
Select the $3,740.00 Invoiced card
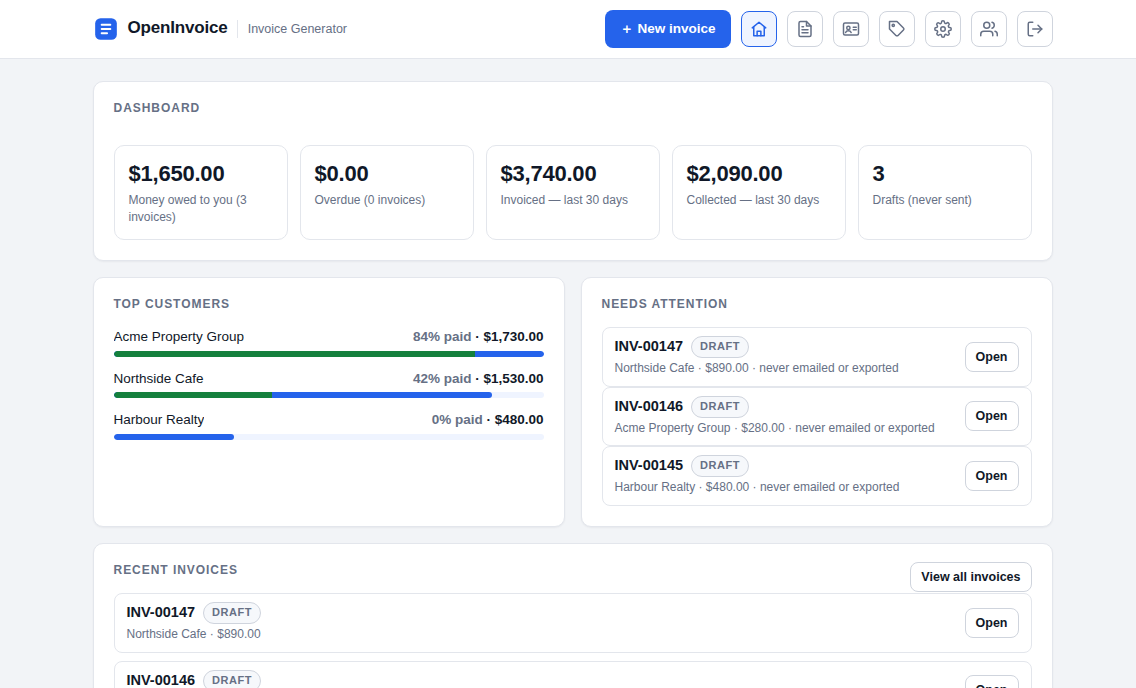(573, 193)
